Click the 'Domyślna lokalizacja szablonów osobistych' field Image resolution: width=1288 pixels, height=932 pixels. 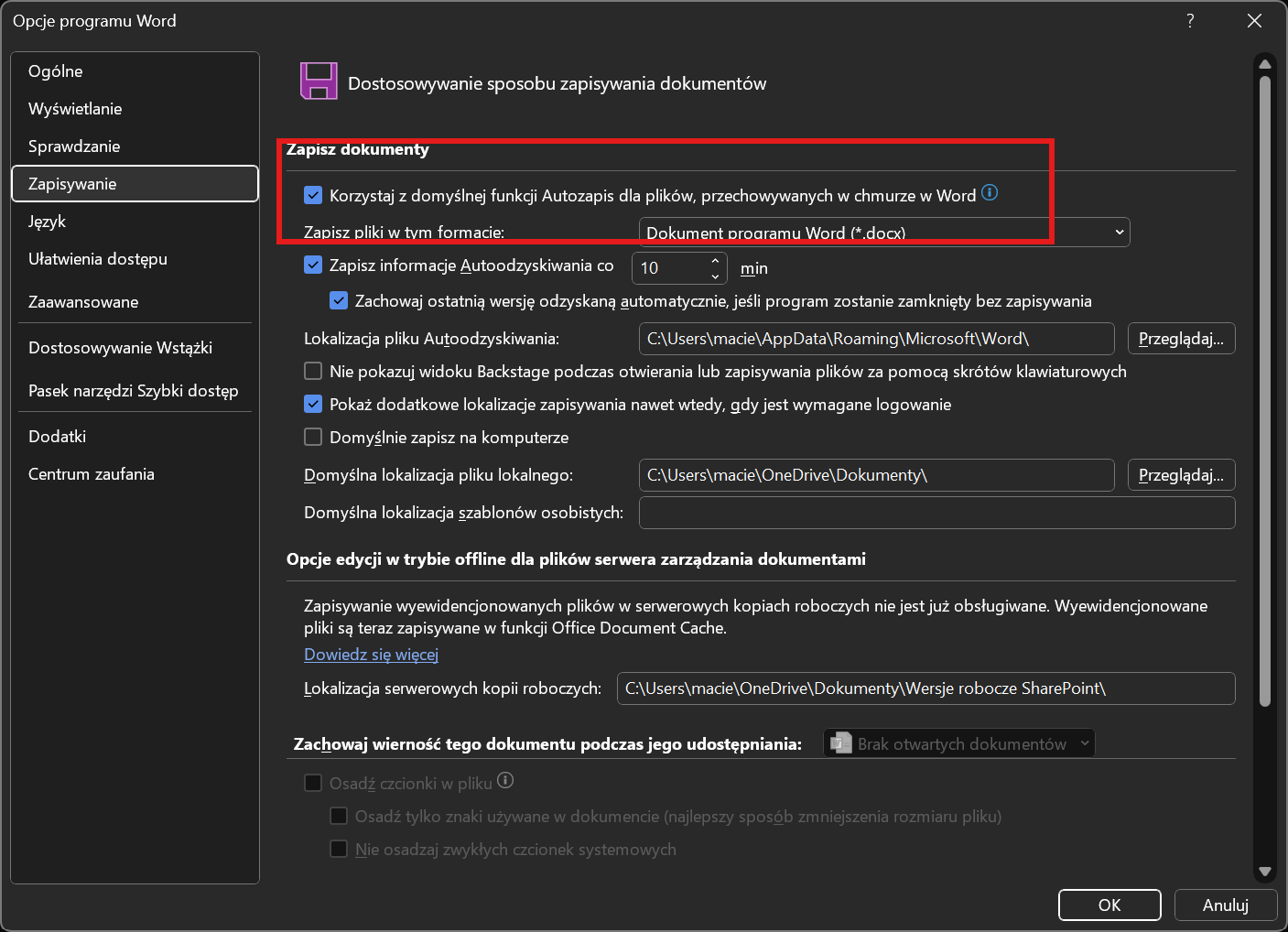coord(936,513)
